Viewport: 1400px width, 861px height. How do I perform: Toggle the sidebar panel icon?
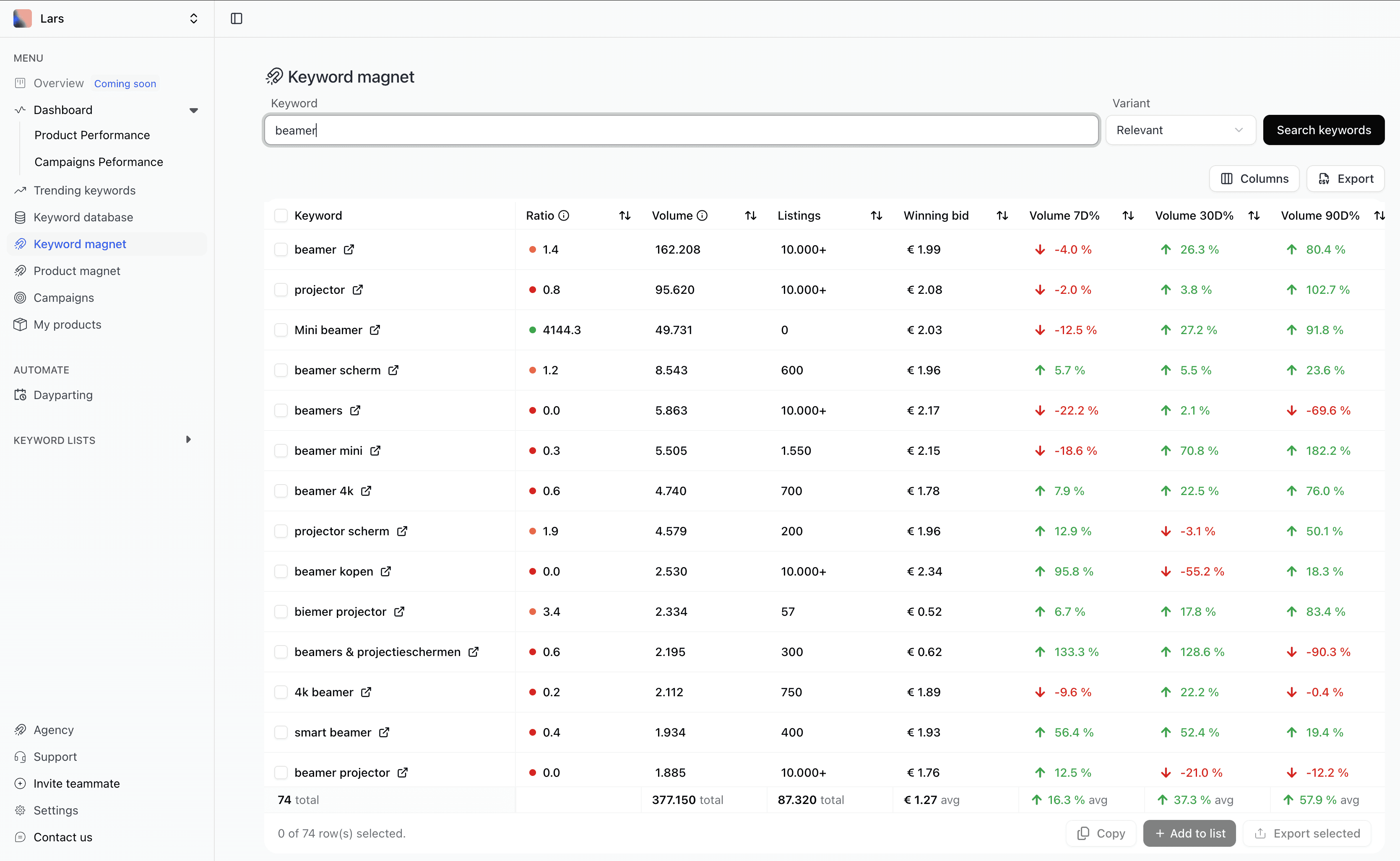click(x=237, y=19)
